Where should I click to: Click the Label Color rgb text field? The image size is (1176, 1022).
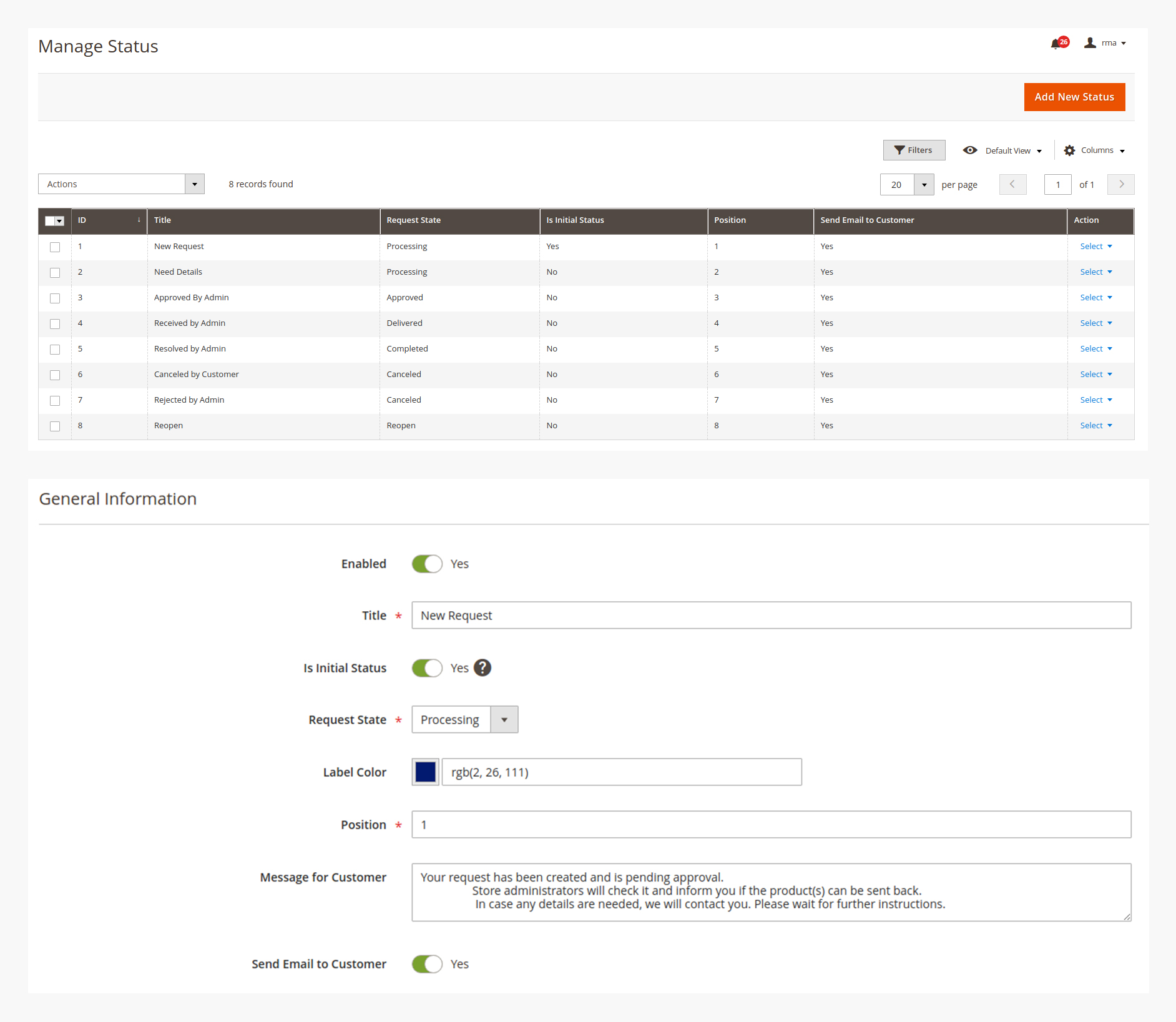pyautogui.click(x=622, y=772)
